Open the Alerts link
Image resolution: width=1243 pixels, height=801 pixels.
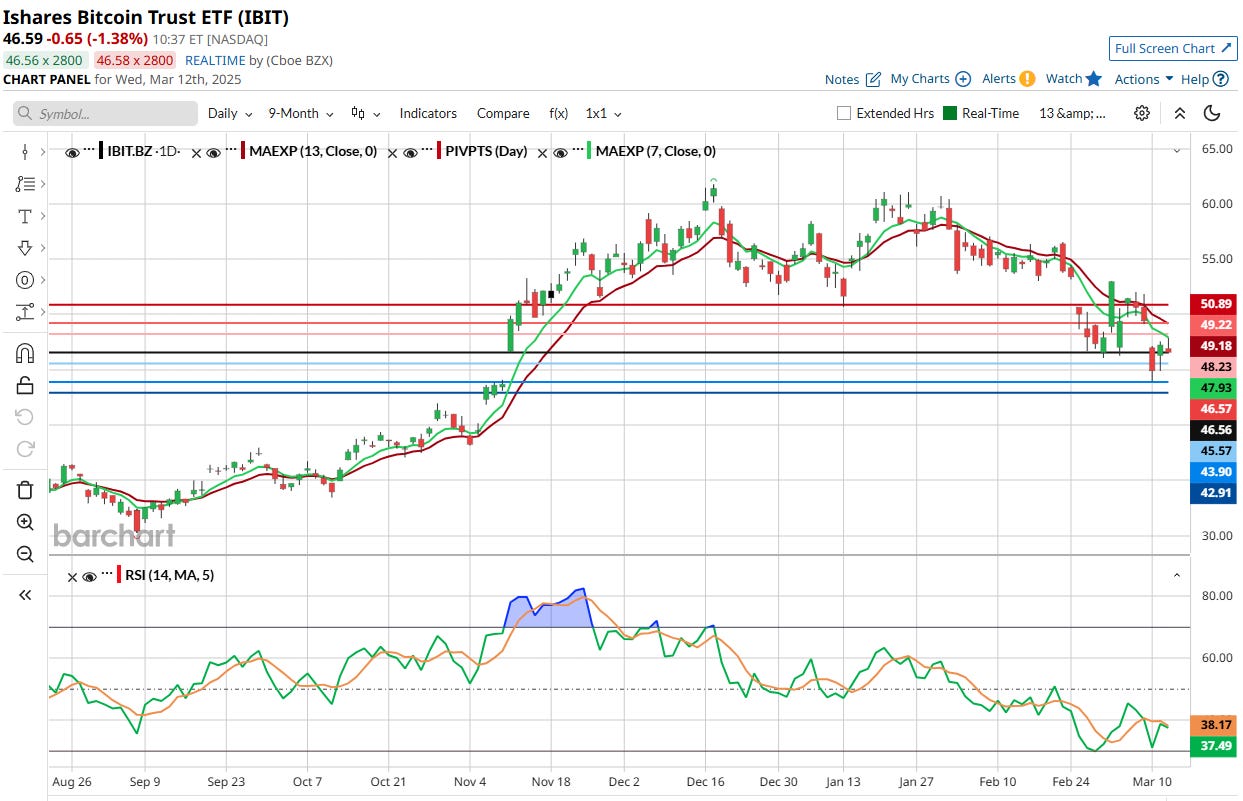pyautogui.click(x=999, y=79)
